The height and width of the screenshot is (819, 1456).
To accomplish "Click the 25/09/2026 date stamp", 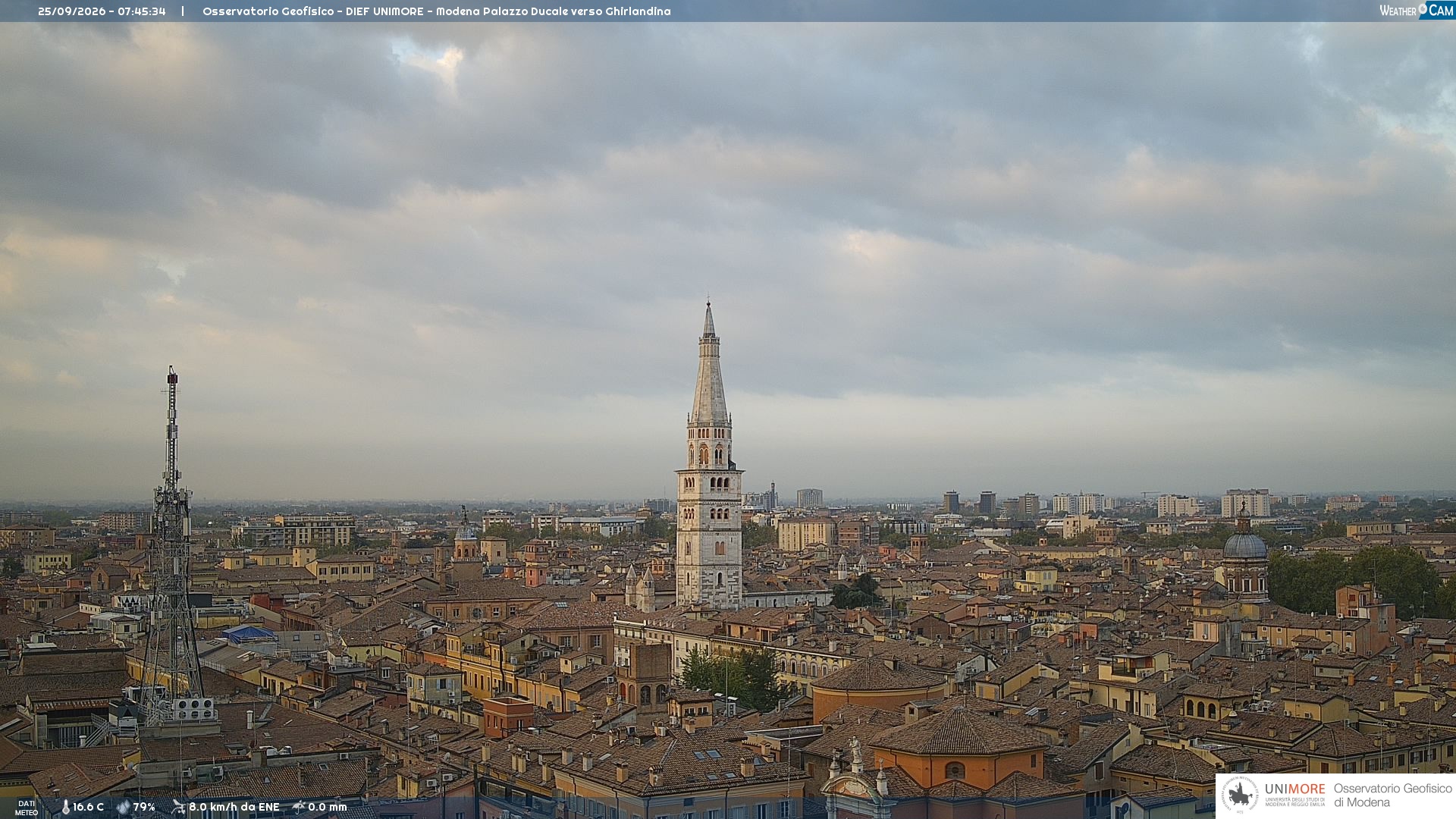I will click(71, 11).
